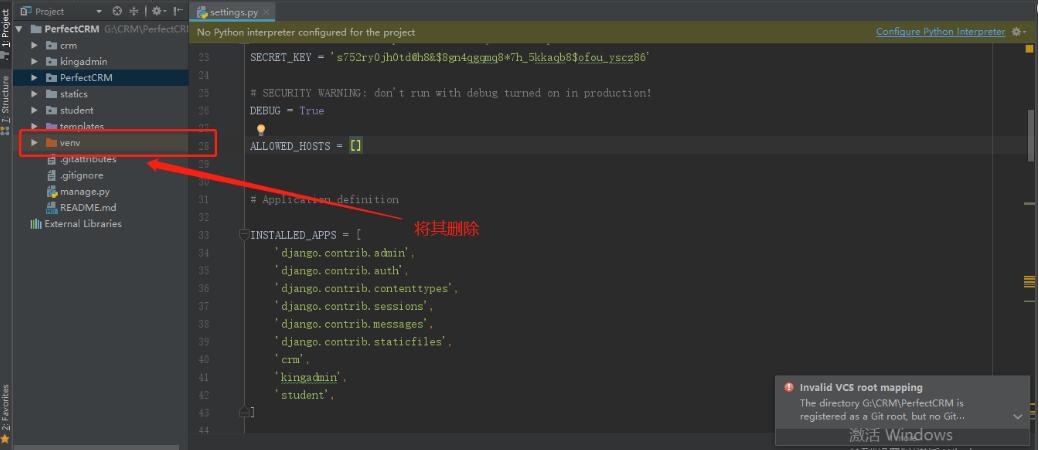Click 'django.contrib.sessions' entry

[x=354, y=306]
